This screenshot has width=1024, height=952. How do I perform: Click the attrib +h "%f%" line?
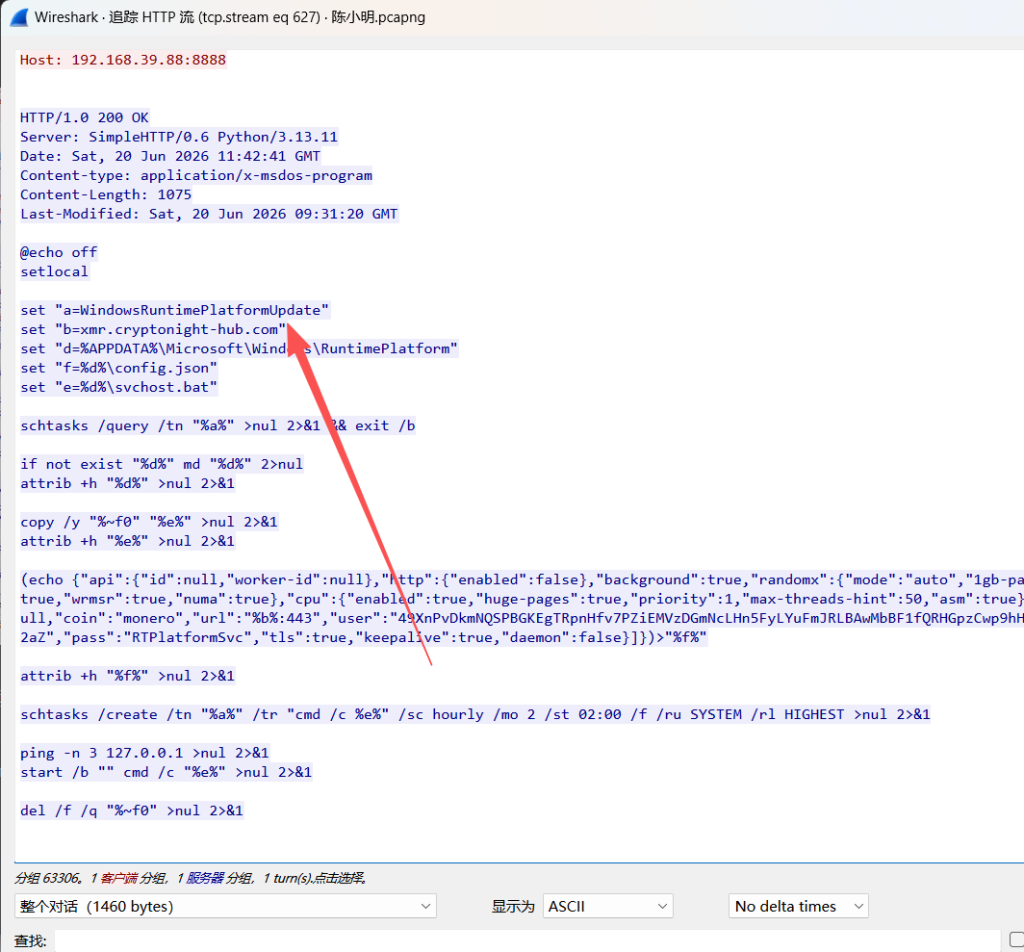pyautogui.click(x=127, y=676)
